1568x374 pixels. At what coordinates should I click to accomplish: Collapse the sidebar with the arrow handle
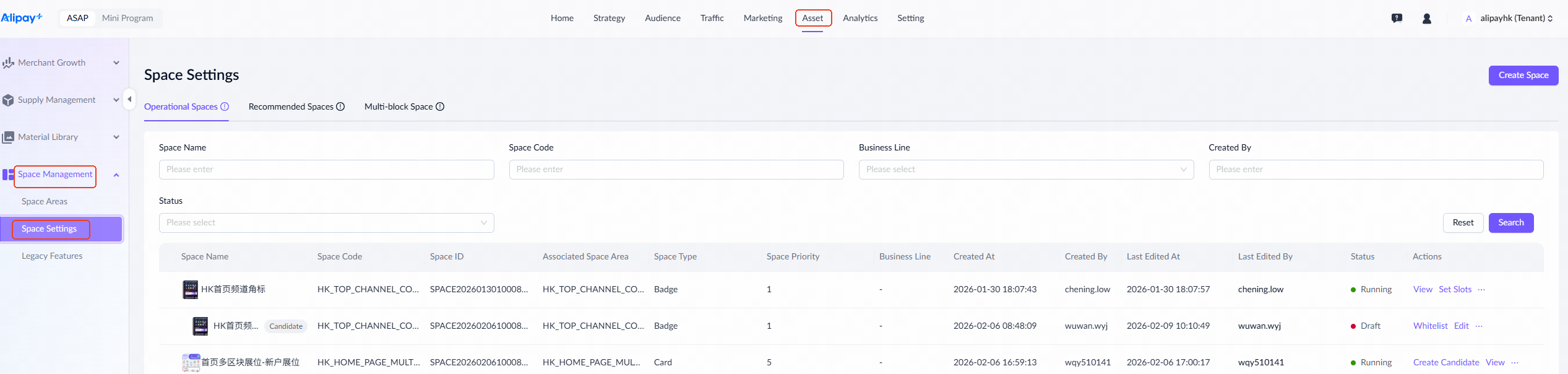[129, 99]
